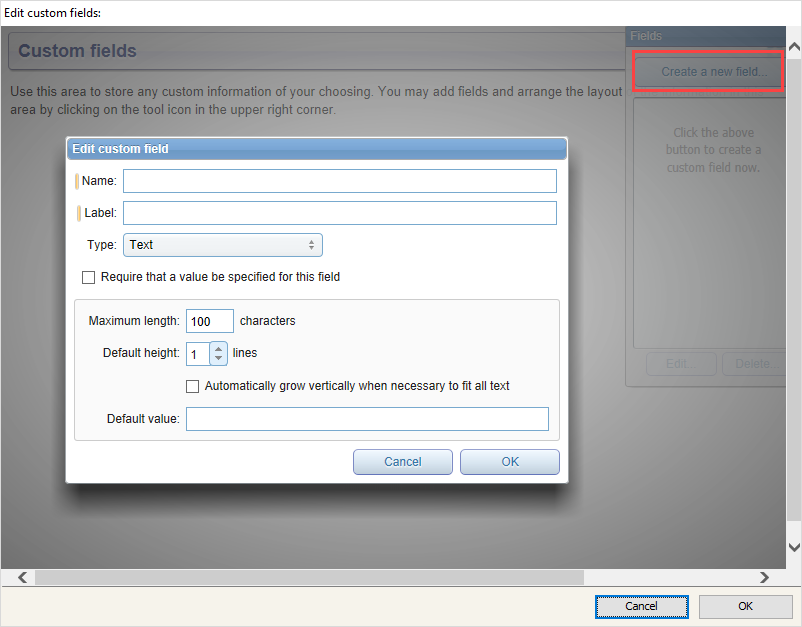Click the Maximum length input box

click(209, 321)
